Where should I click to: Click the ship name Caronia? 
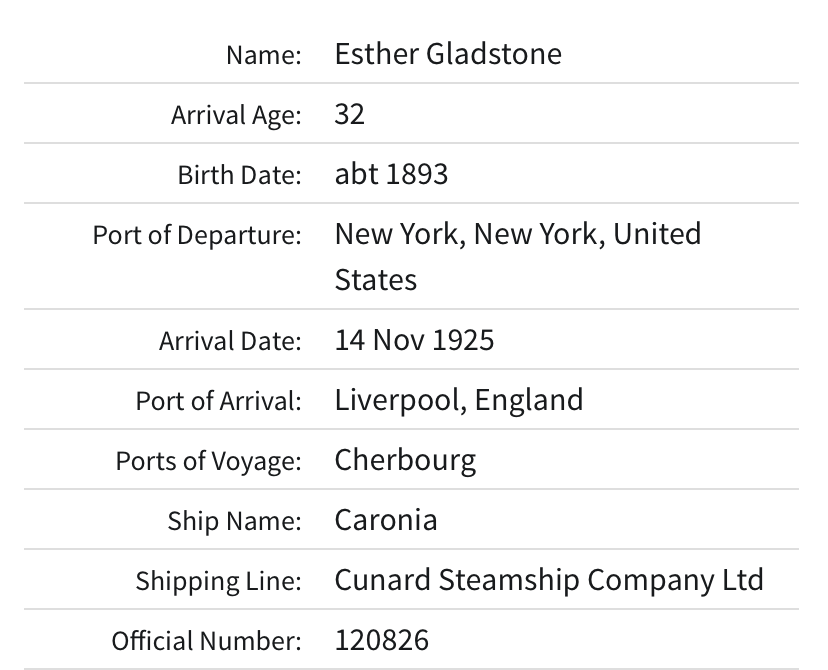(386, 520)
